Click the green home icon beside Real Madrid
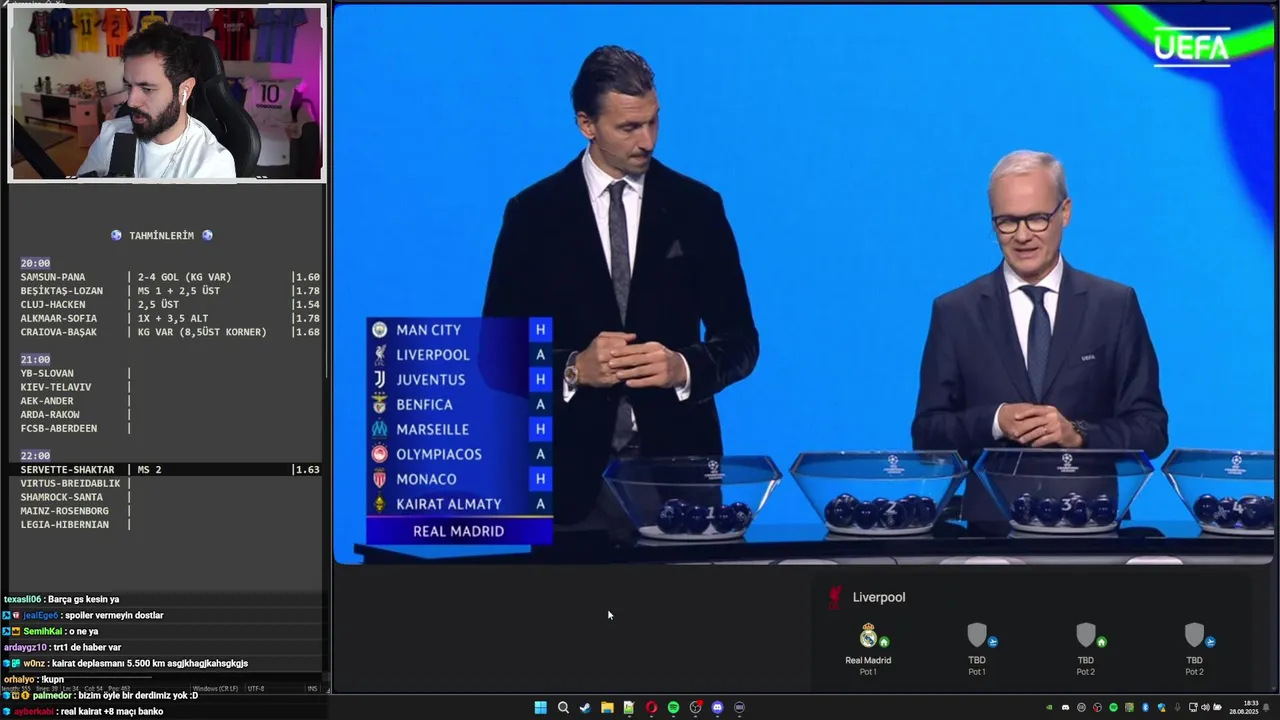The height and width of the screenshot is (720, 1280). [884, 641]
